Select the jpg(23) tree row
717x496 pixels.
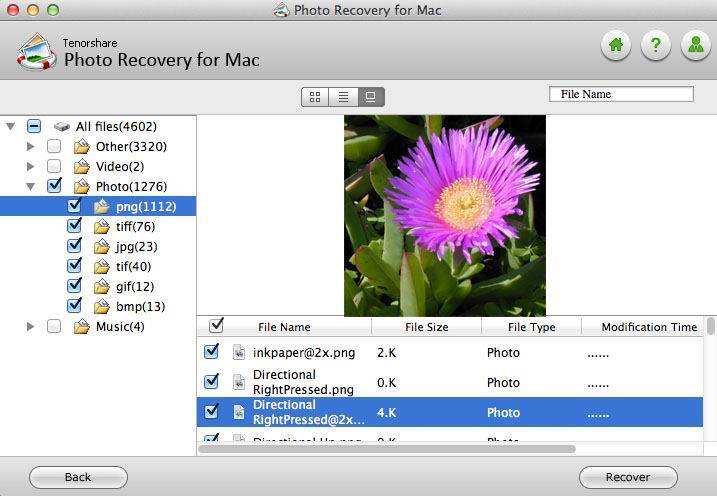[98, 247]
